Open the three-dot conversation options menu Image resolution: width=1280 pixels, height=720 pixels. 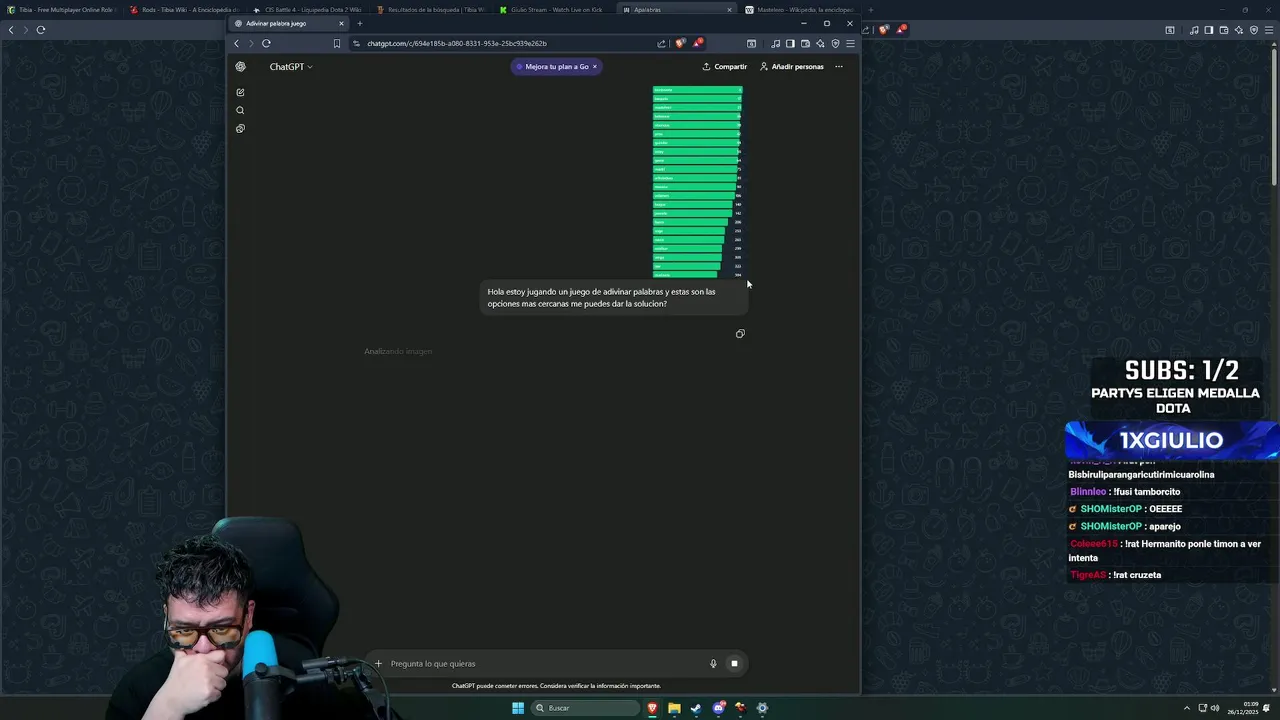839,67
